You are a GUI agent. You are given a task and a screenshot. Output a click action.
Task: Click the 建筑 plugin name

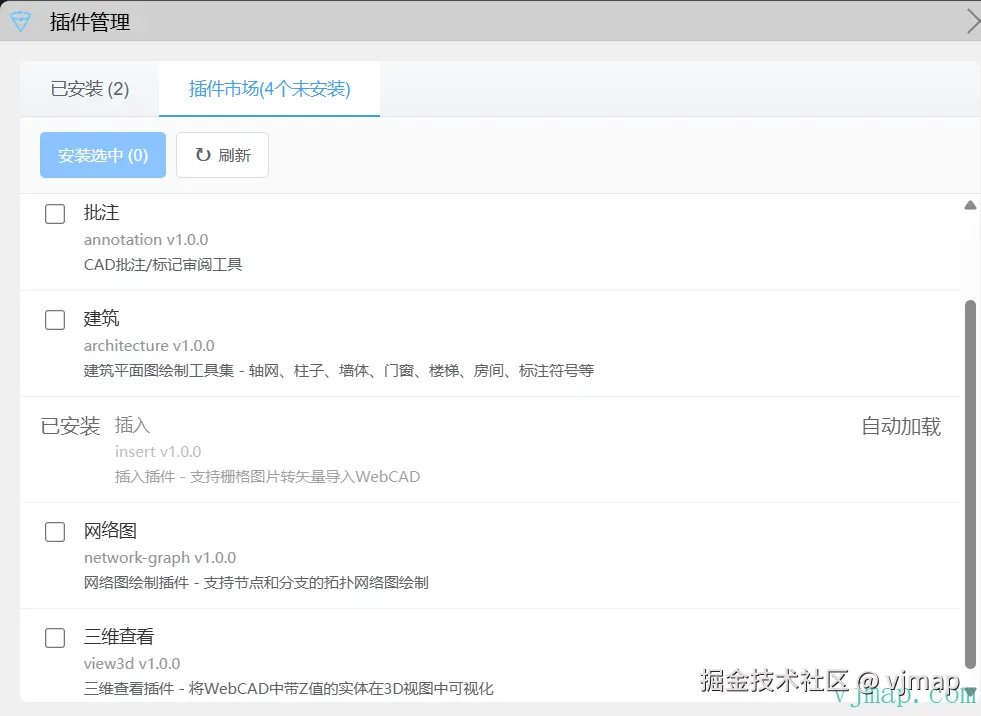[x=102, y=319]
